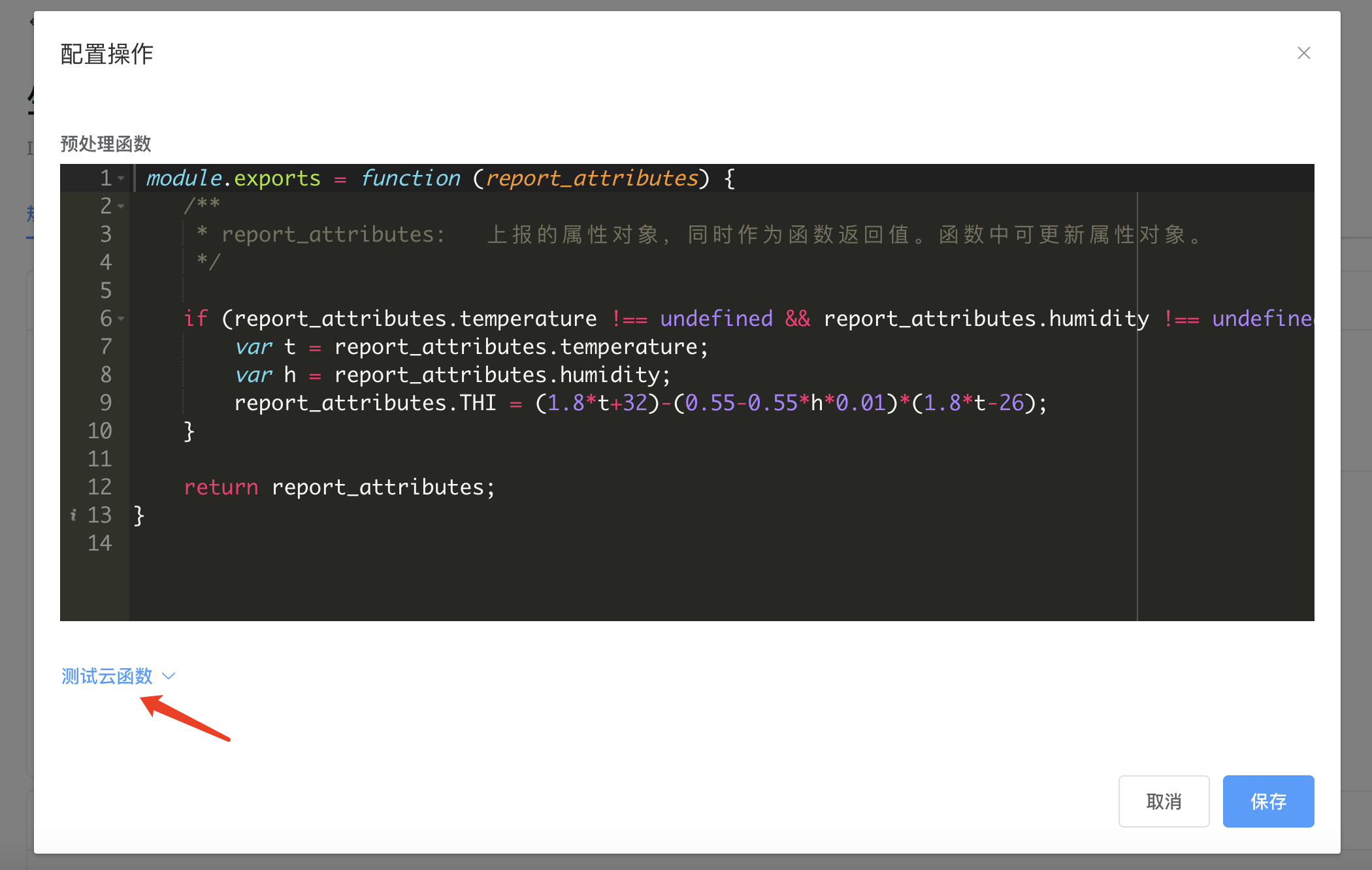Viewport: 1372px width, 870px height.
Task: Click line number 12 in the gutter
Action: (x=99, y=487)
